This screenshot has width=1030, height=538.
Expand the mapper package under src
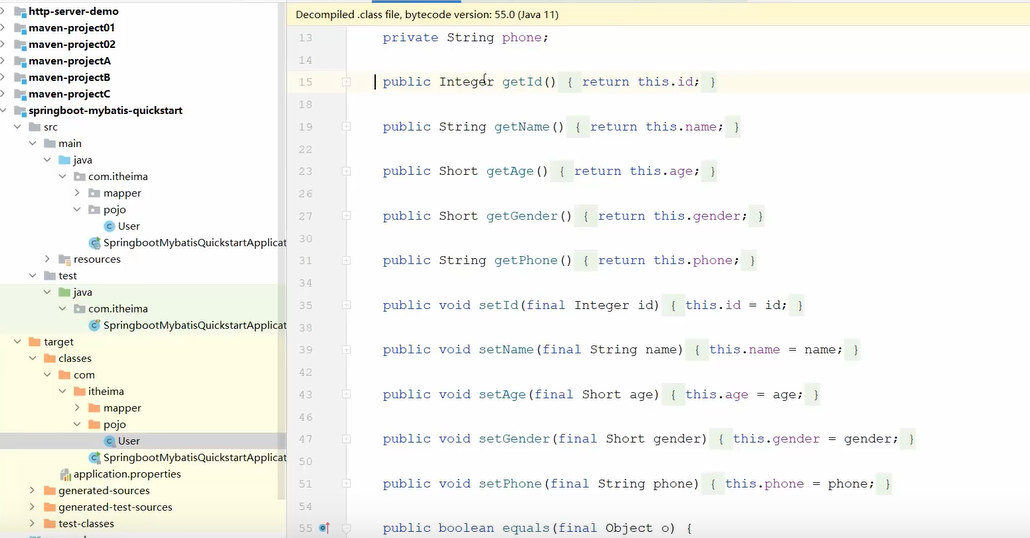point(77,193)
